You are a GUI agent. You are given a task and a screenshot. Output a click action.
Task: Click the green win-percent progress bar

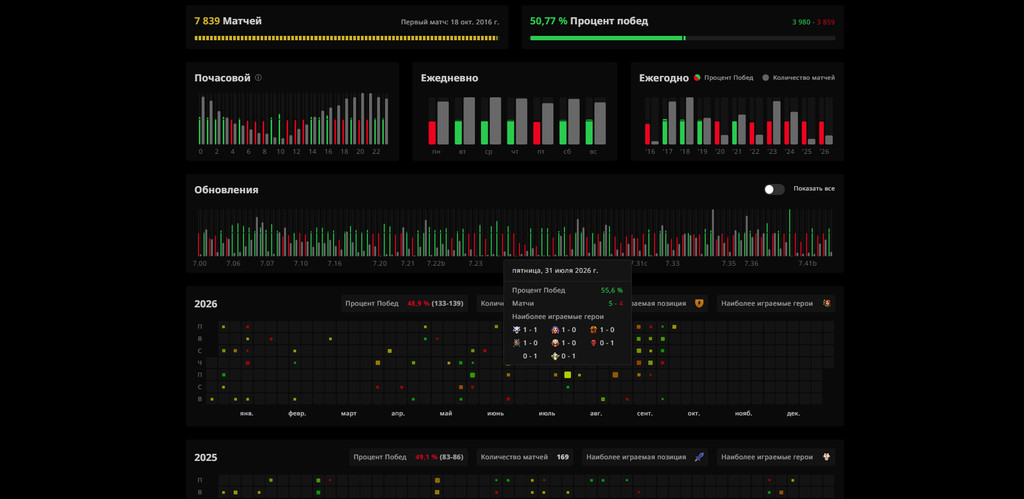pyautogui.click(x=607, y=38)
